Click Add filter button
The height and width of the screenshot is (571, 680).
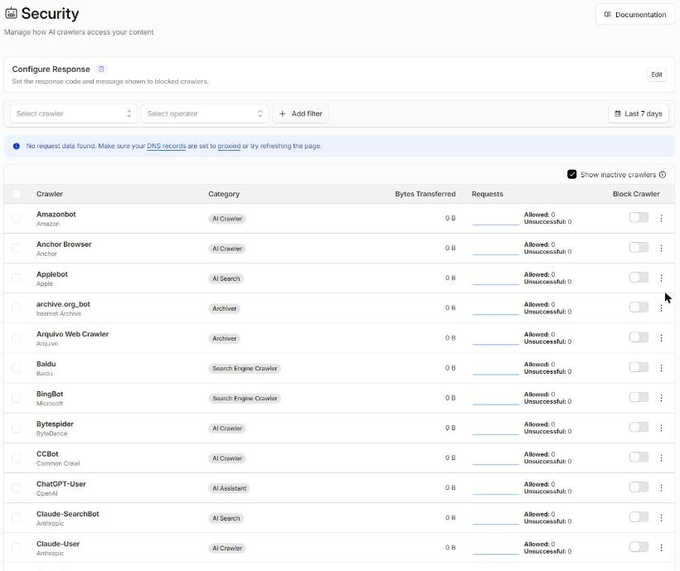point(300,114)
